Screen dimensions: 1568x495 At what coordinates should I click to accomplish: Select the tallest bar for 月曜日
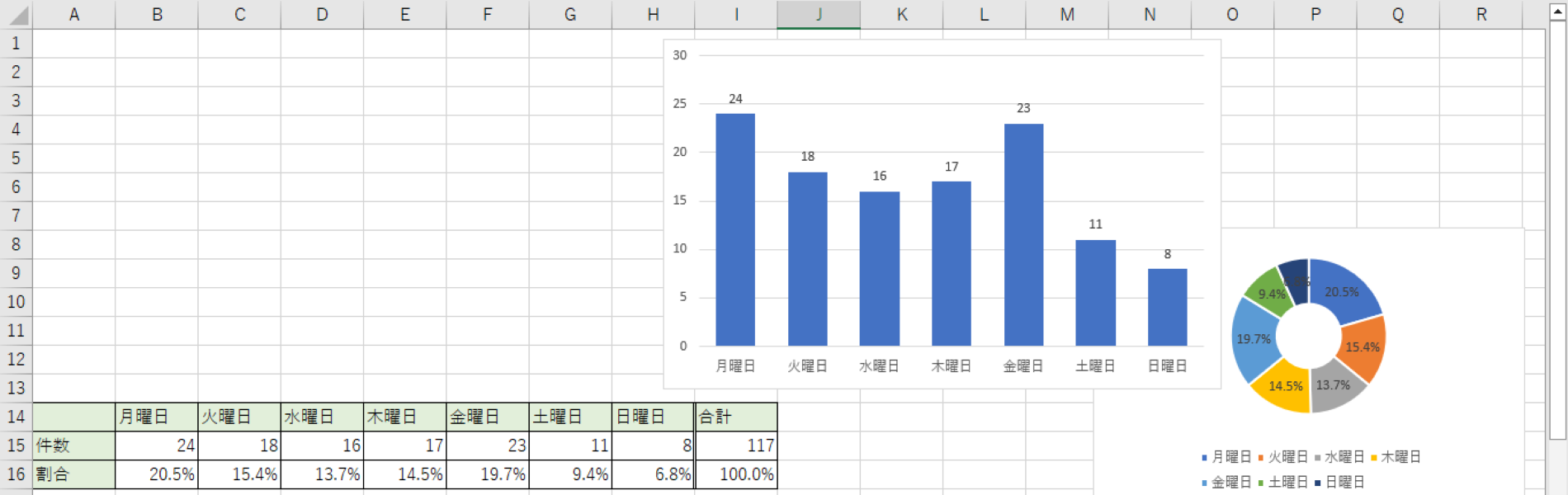click(x=734, y=231)
